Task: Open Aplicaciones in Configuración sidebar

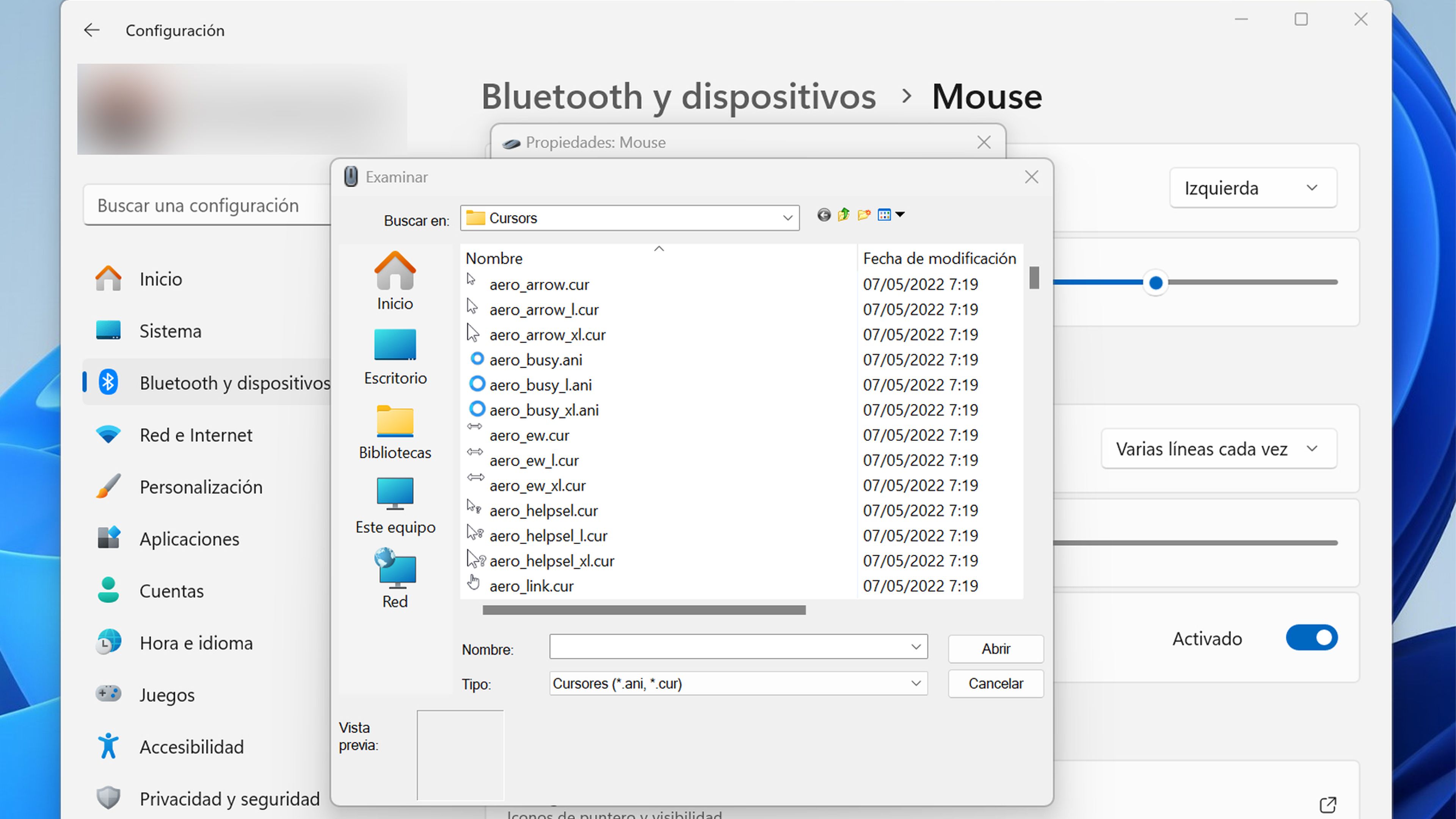Action: click(207, 539)
